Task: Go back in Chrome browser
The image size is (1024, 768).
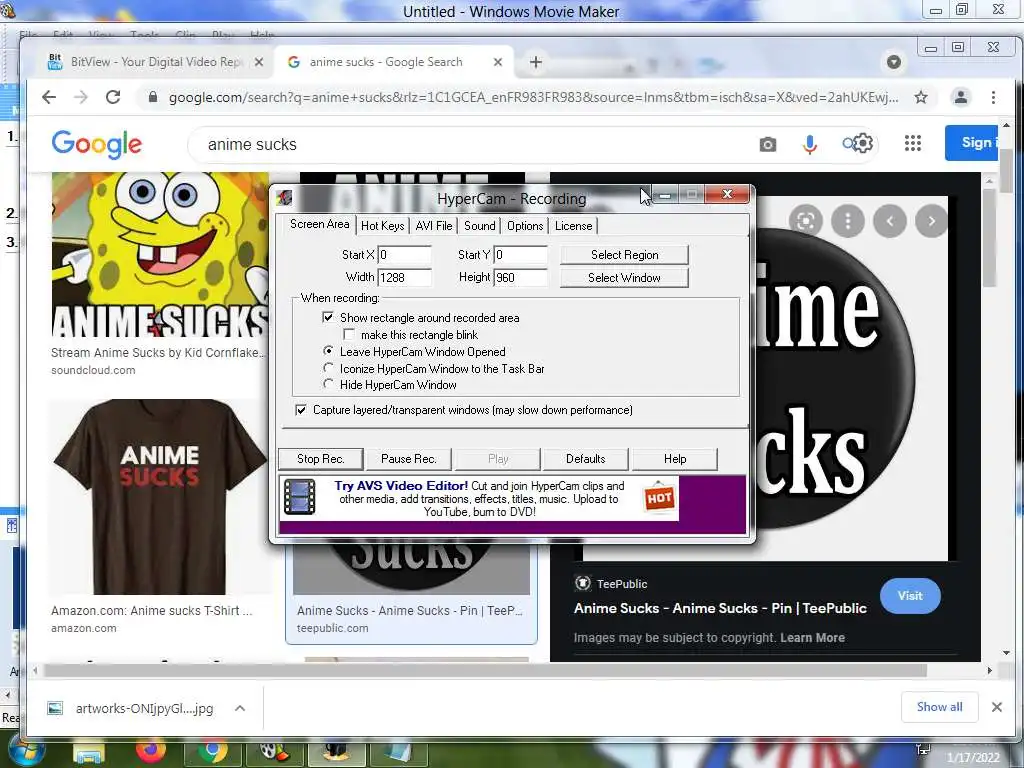Action: point(49,97)
